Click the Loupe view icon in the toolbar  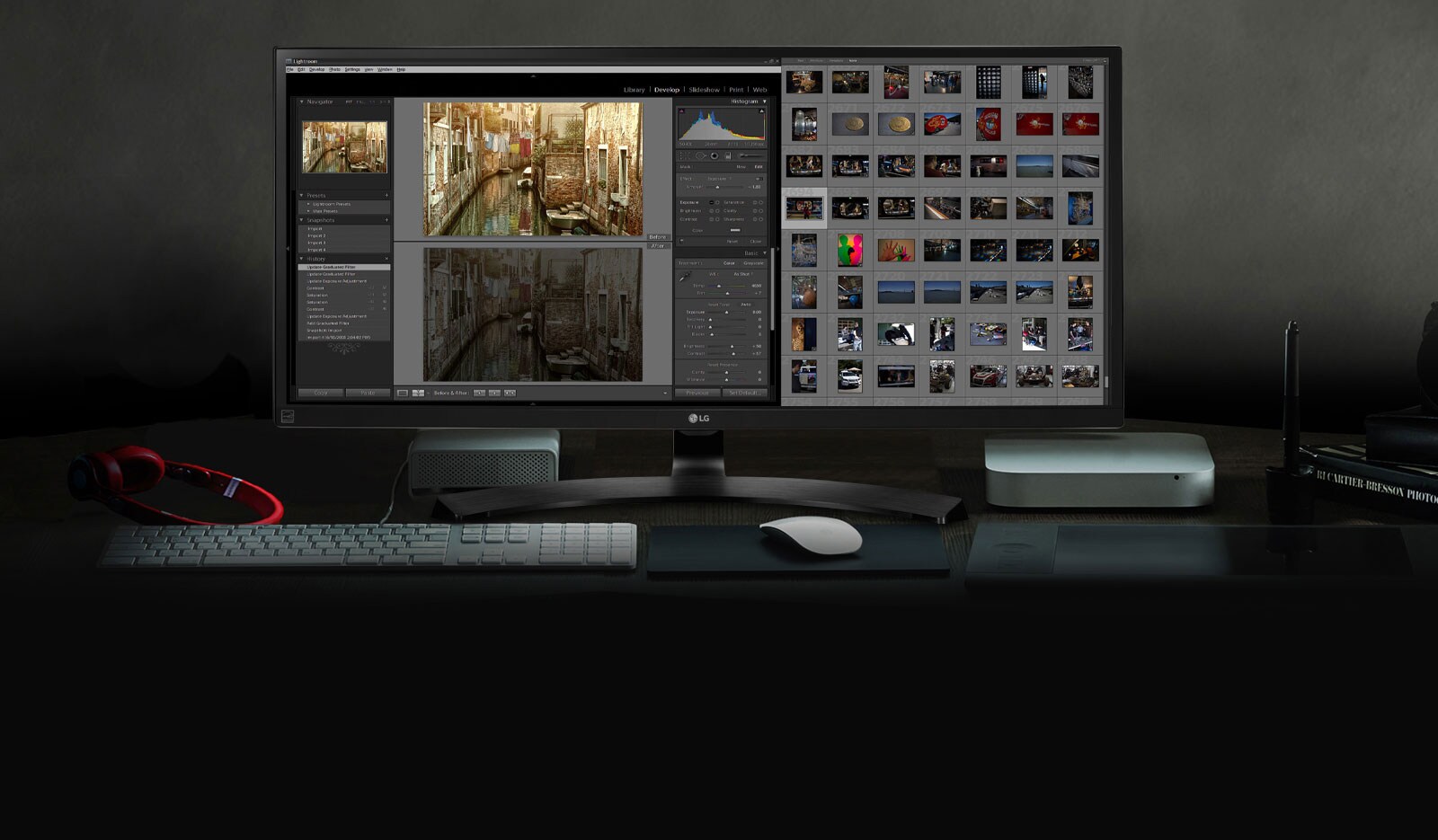click(402, 393)
